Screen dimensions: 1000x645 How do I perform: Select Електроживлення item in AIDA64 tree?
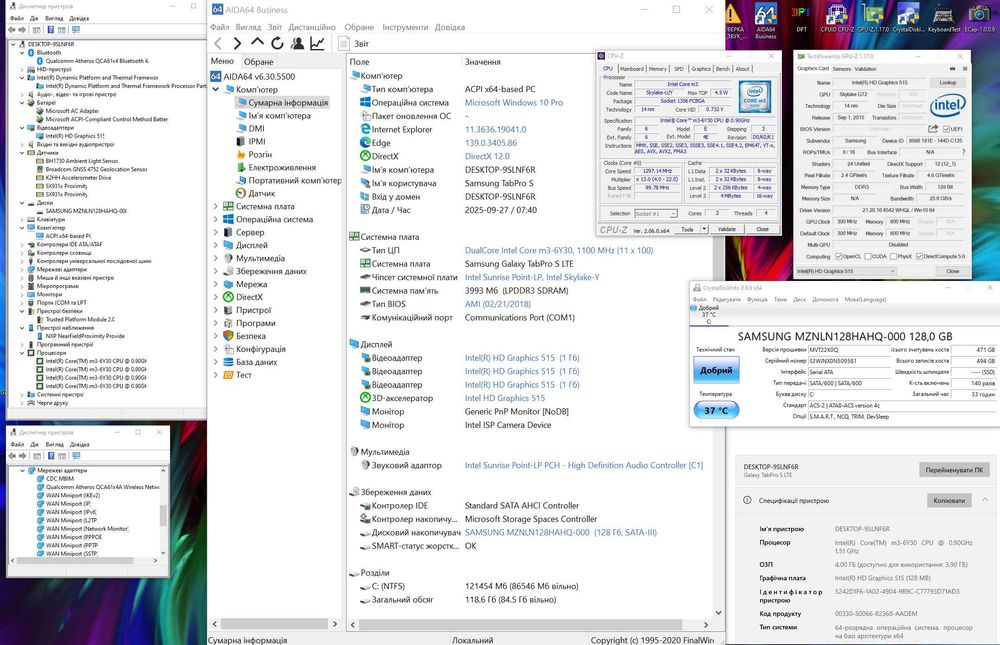(x=276, y=167)
